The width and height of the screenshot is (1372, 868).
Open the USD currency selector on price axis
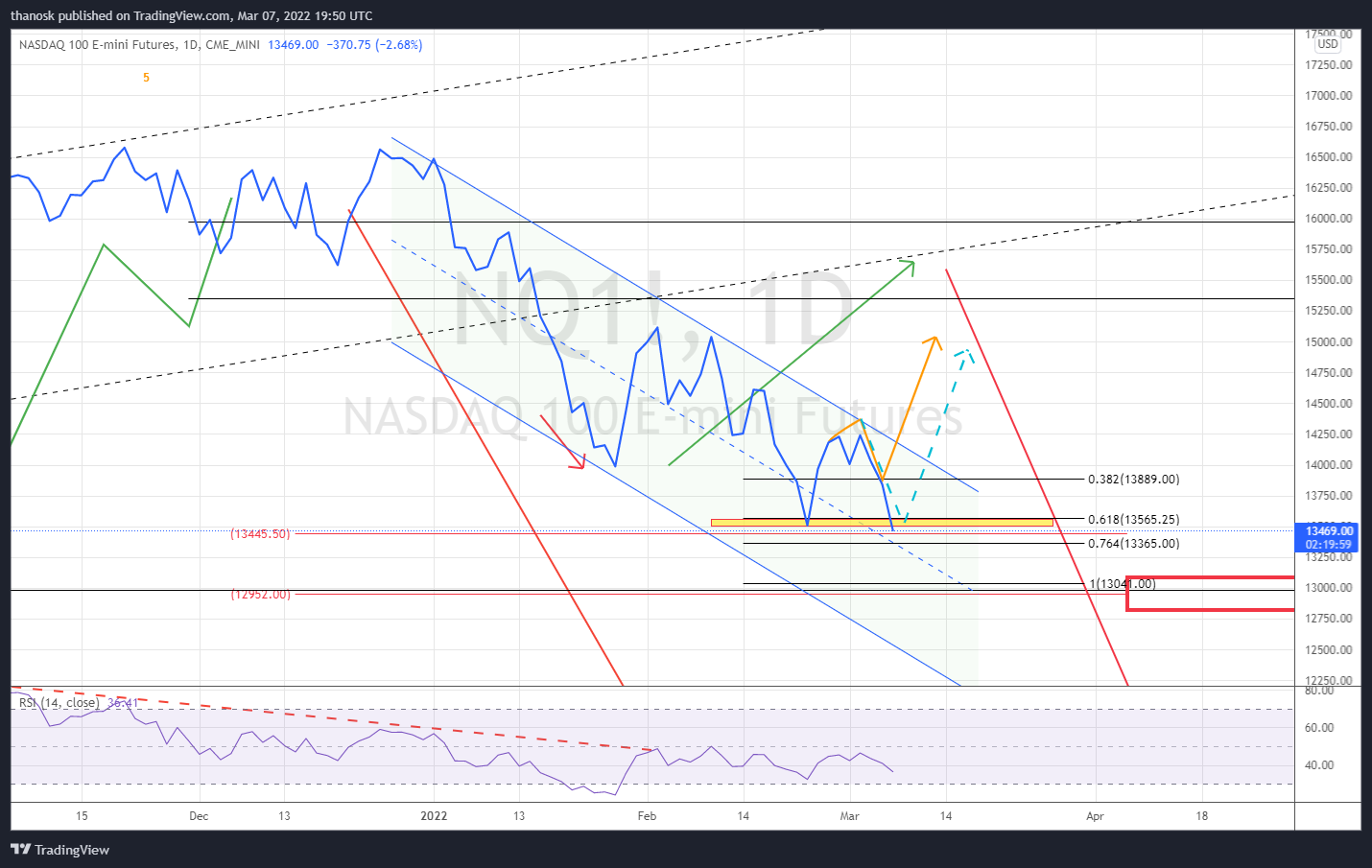[1328, 44]
